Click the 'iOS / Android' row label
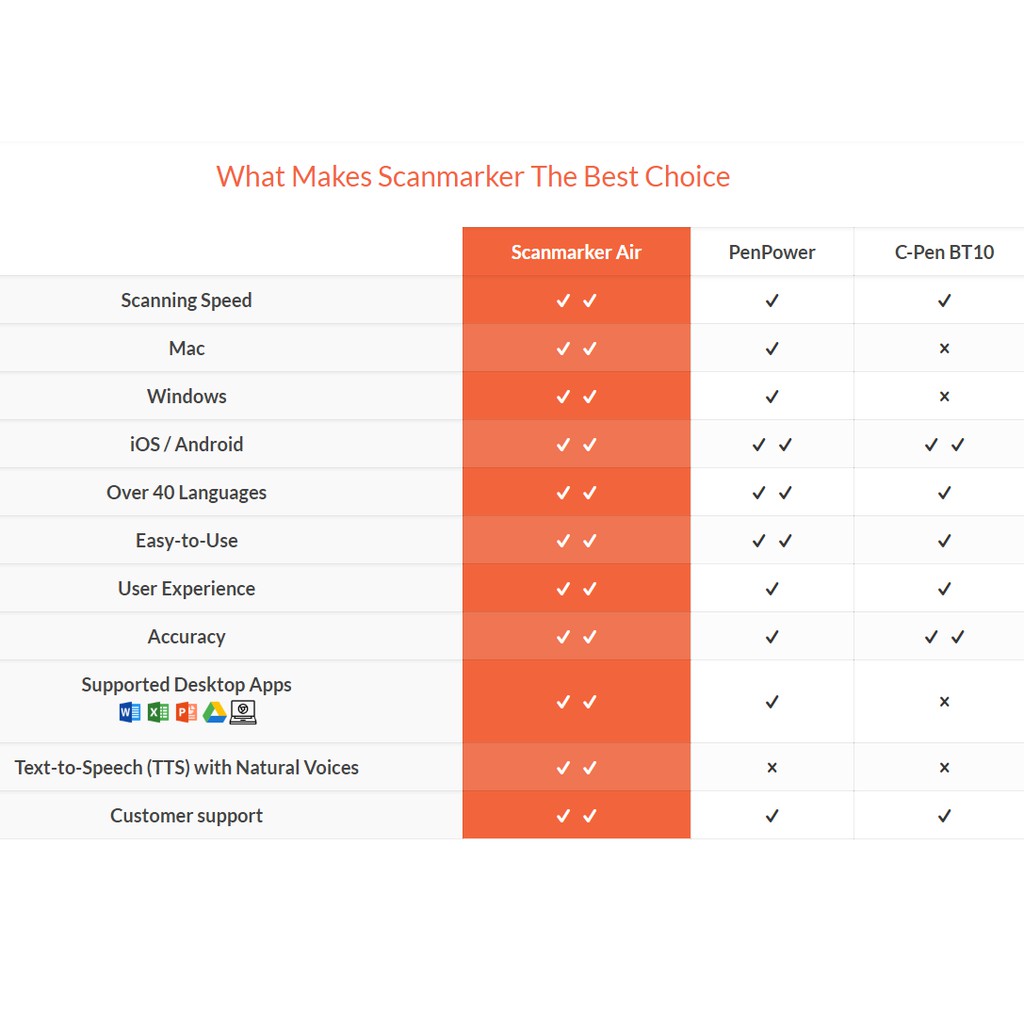The height and width of the screenshot is (1024, 1024). coord(187,445)
